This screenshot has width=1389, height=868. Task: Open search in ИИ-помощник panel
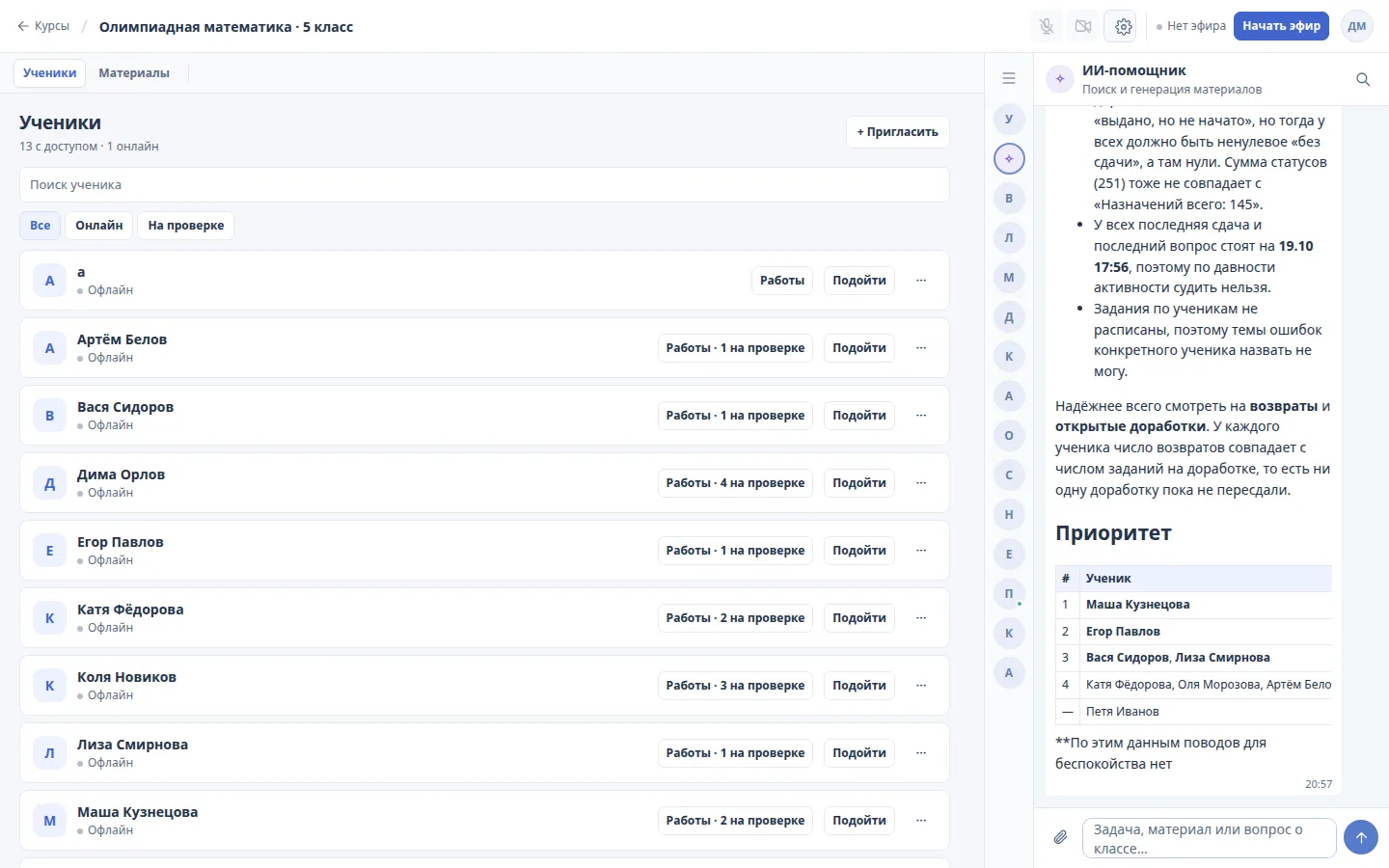1363,79
